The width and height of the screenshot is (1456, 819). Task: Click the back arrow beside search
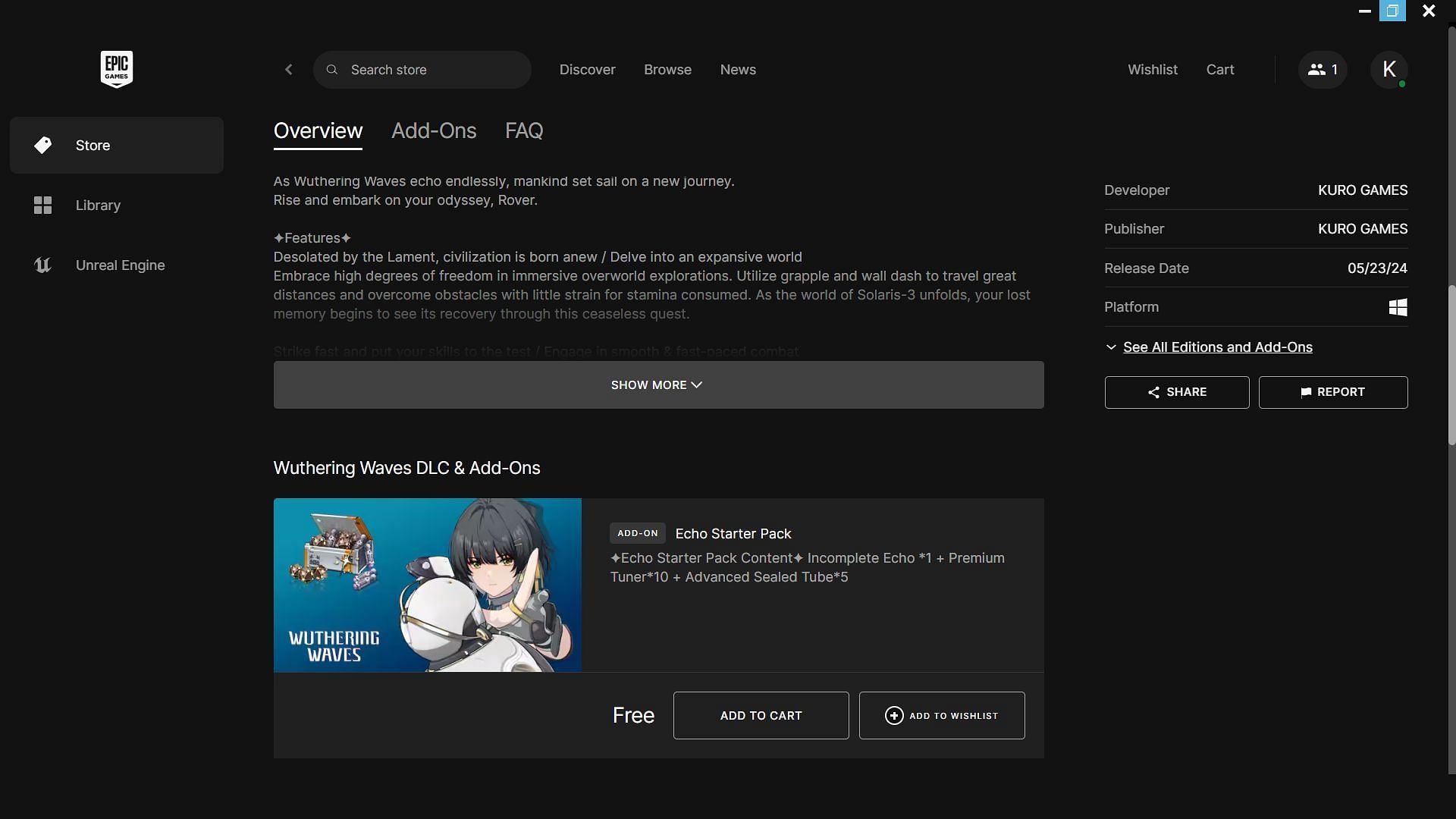coord(289,70)
